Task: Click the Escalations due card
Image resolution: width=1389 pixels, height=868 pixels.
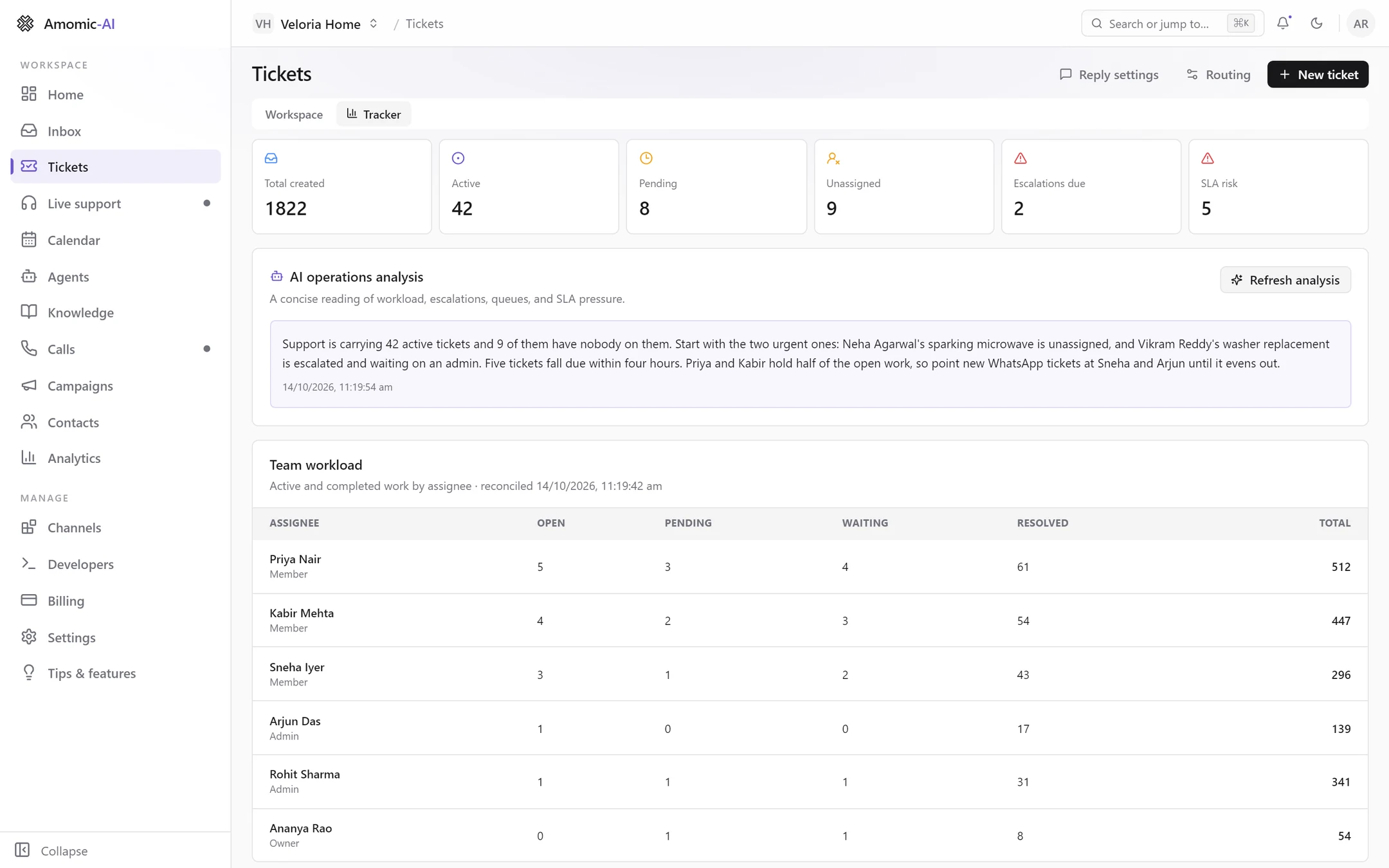Action: pos(1091,186)
